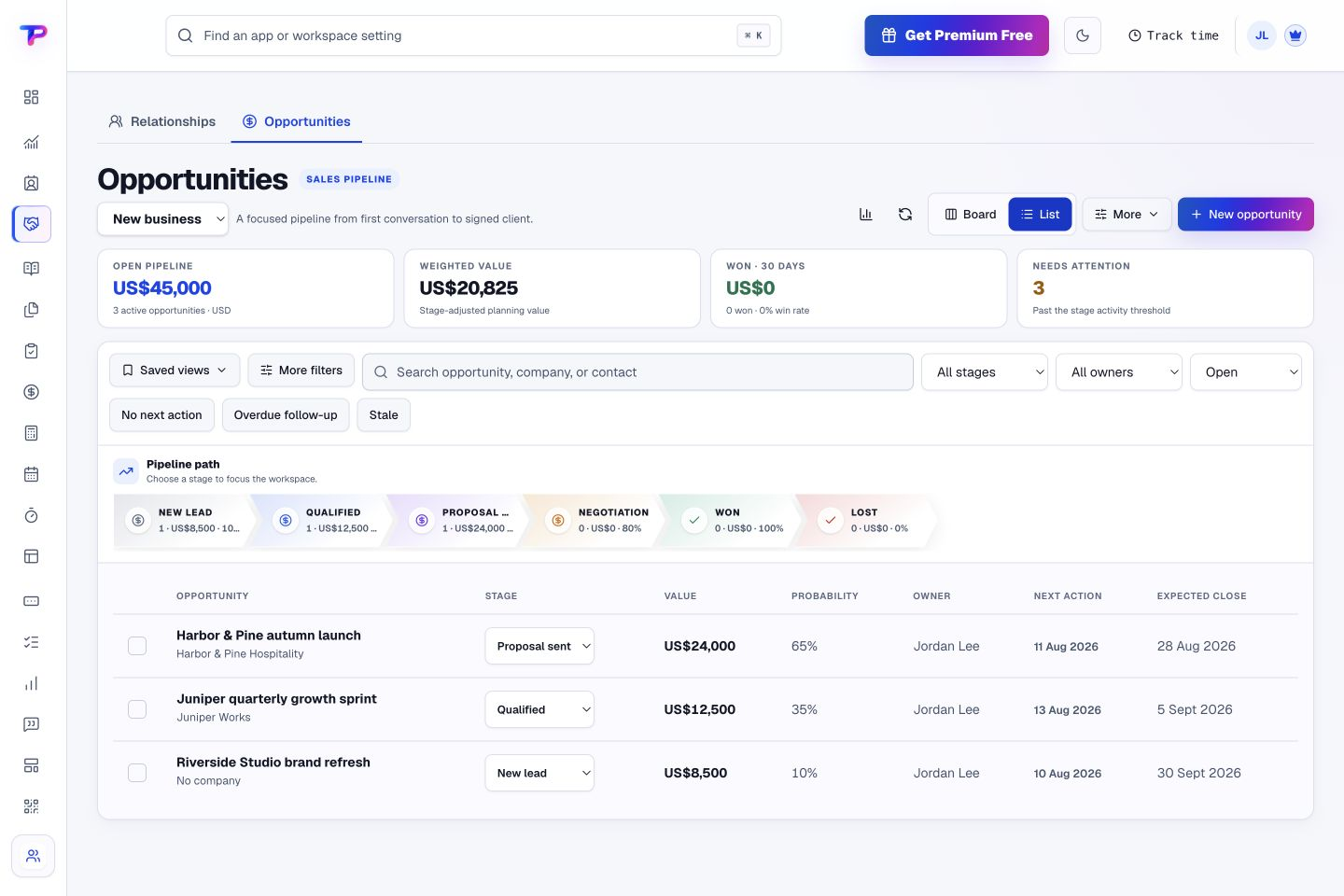Tick checkbox for Juniper quarterly growth sprint
1344x896 pixels.
(x=137, y=709)
